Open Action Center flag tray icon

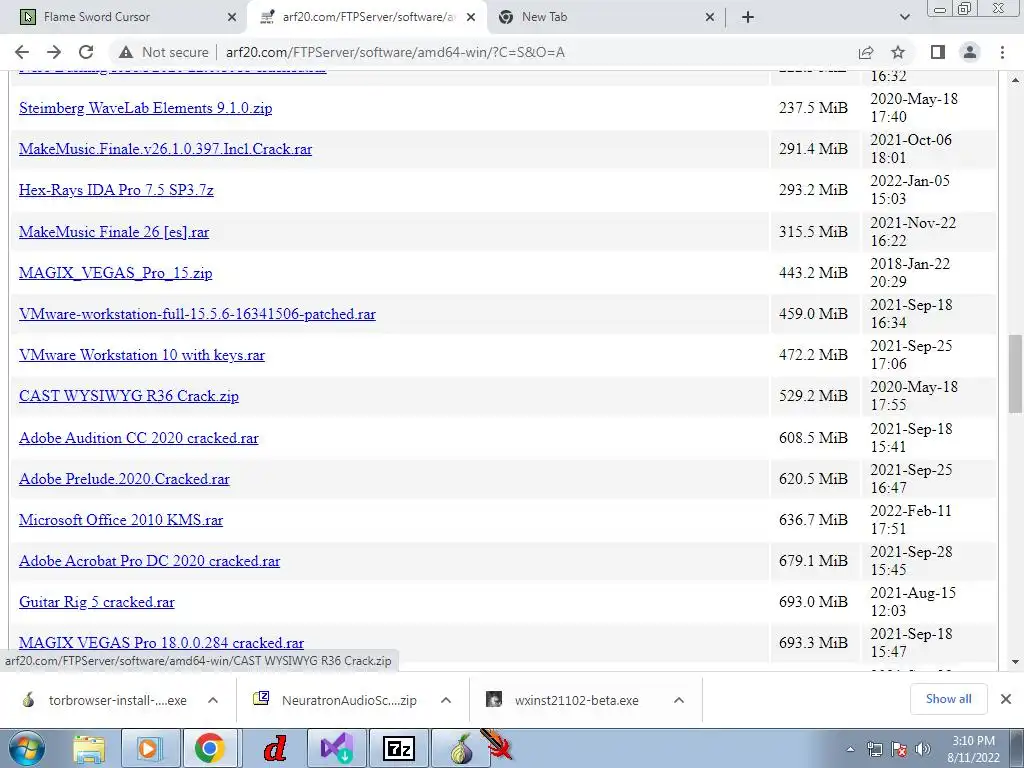899,750
